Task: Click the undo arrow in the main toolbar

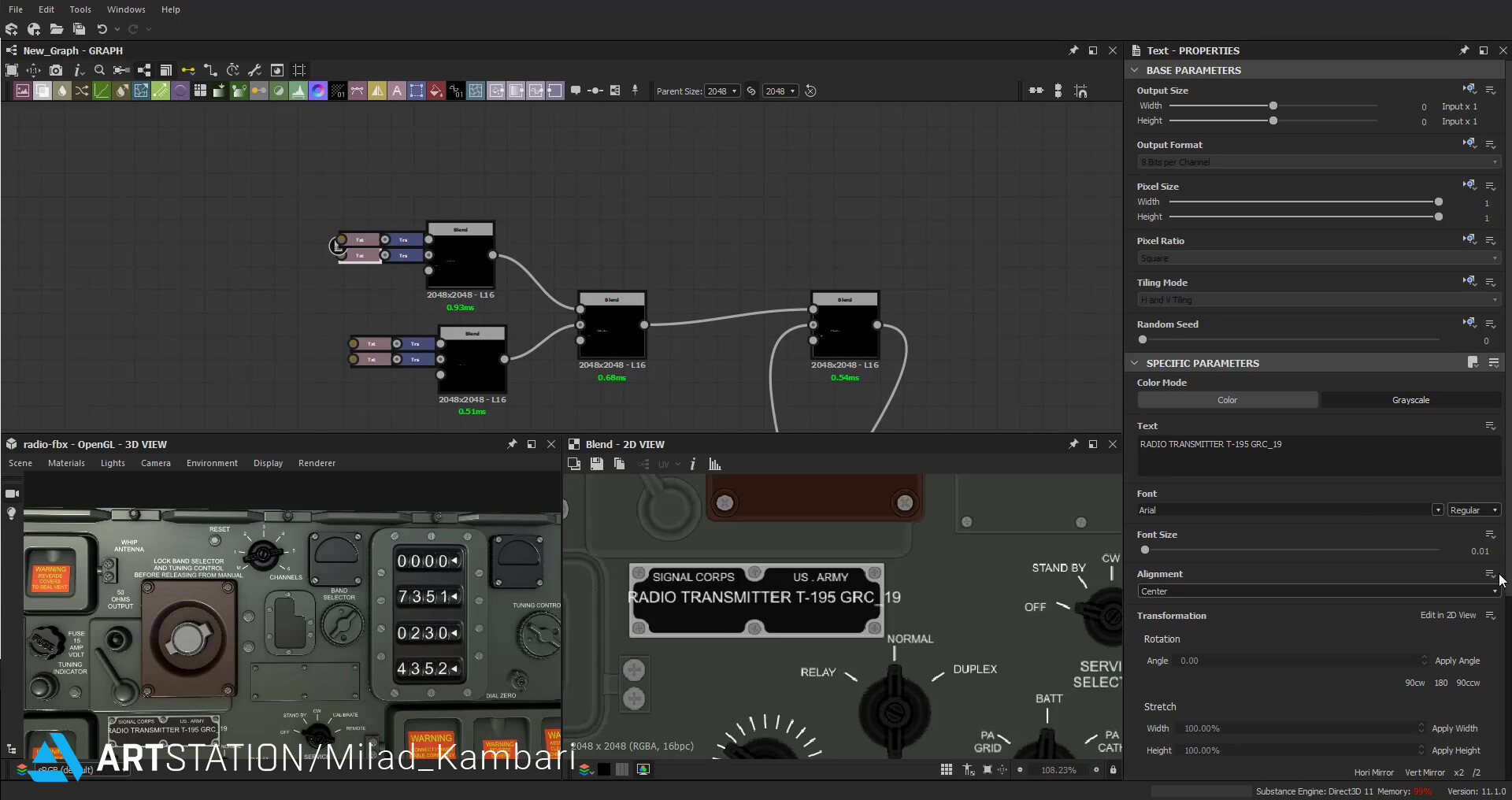Action: coord(102,29)
